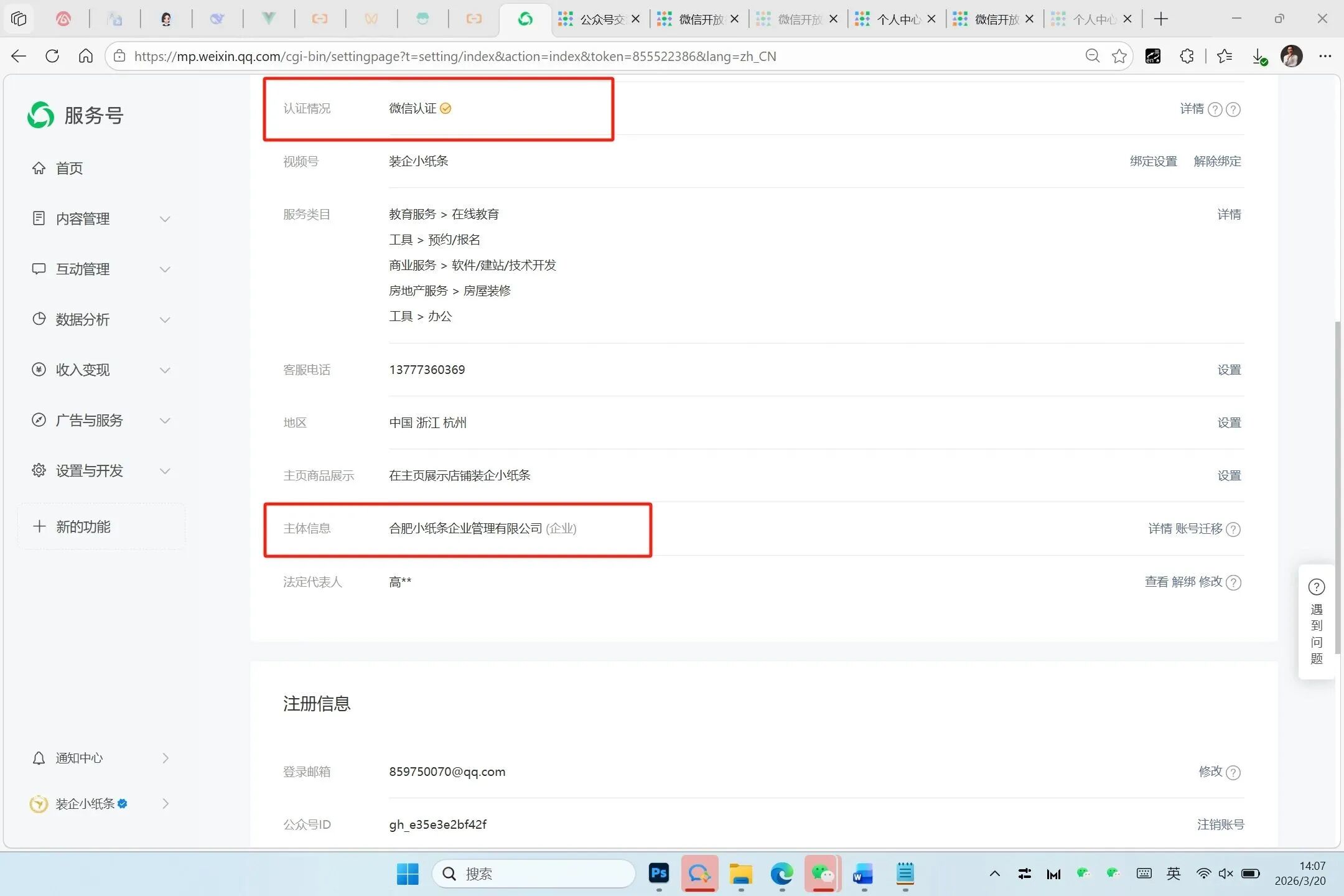Expand 设置与开发 chevron in sidebar
The image size is (1344, 896).
tap(164, 471)
